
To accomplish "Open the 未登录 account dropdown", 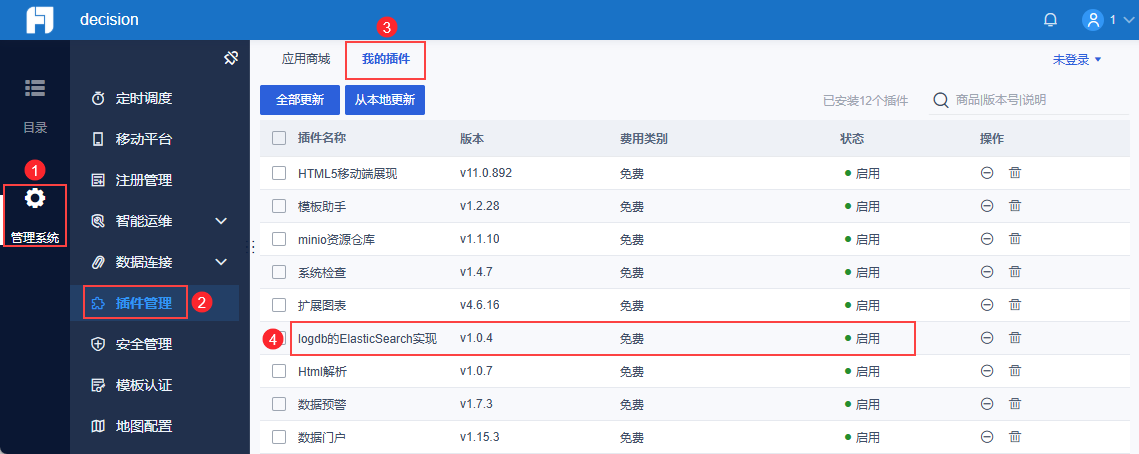I will (1077, 60).
